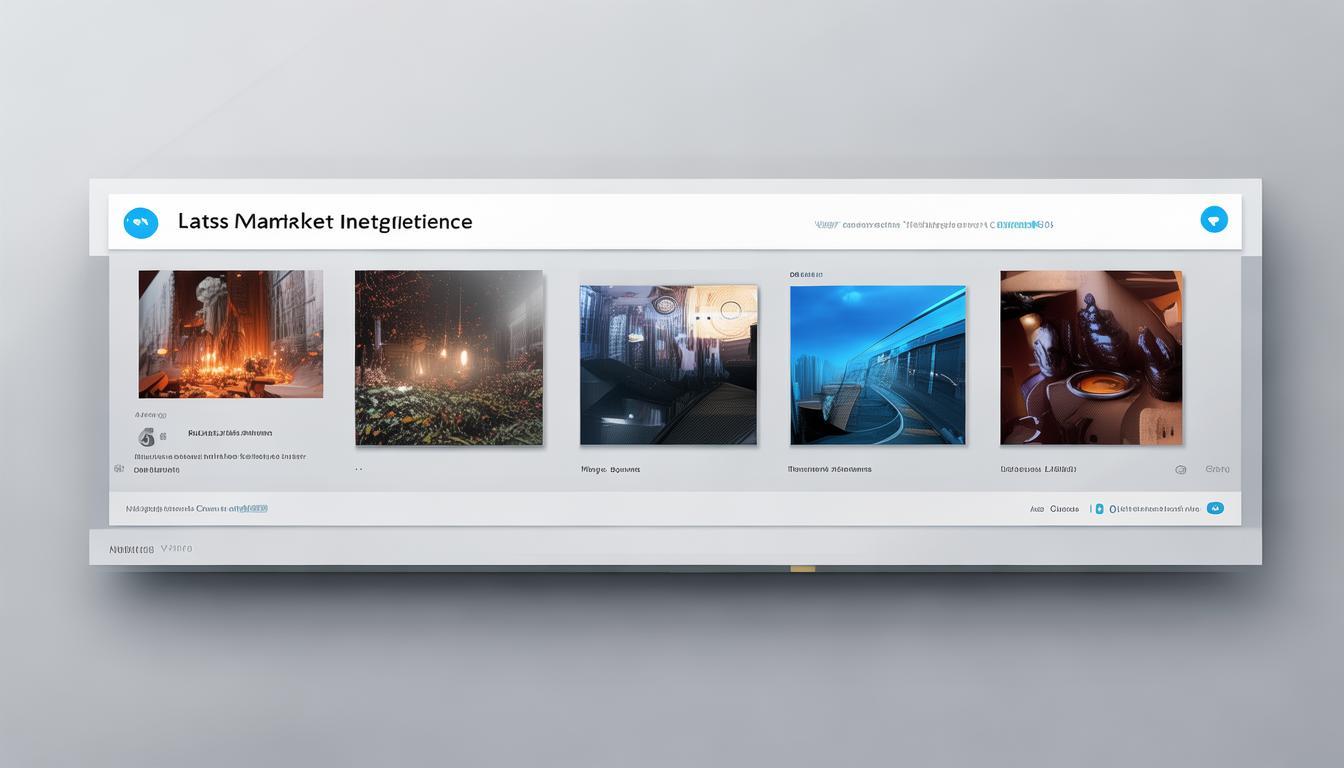Click the 'Latss Mamaket Inetgfletience' header title
This screenshot has width=1344, height=768.
325,222
